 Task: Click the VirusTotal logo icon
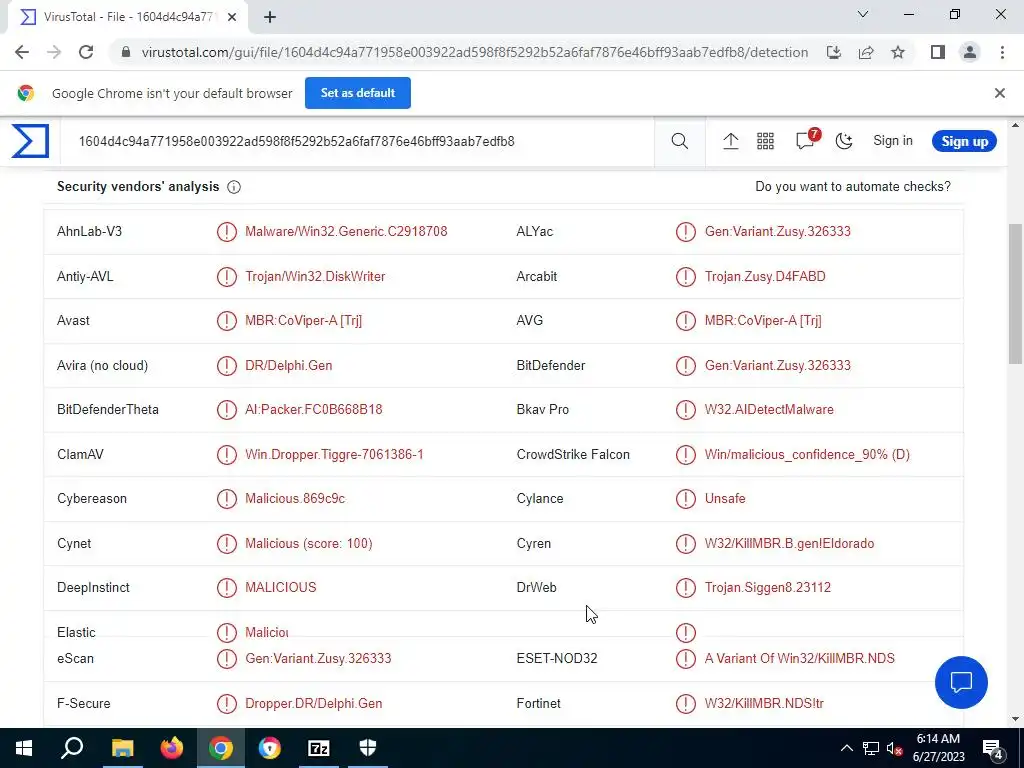point(30,141)
